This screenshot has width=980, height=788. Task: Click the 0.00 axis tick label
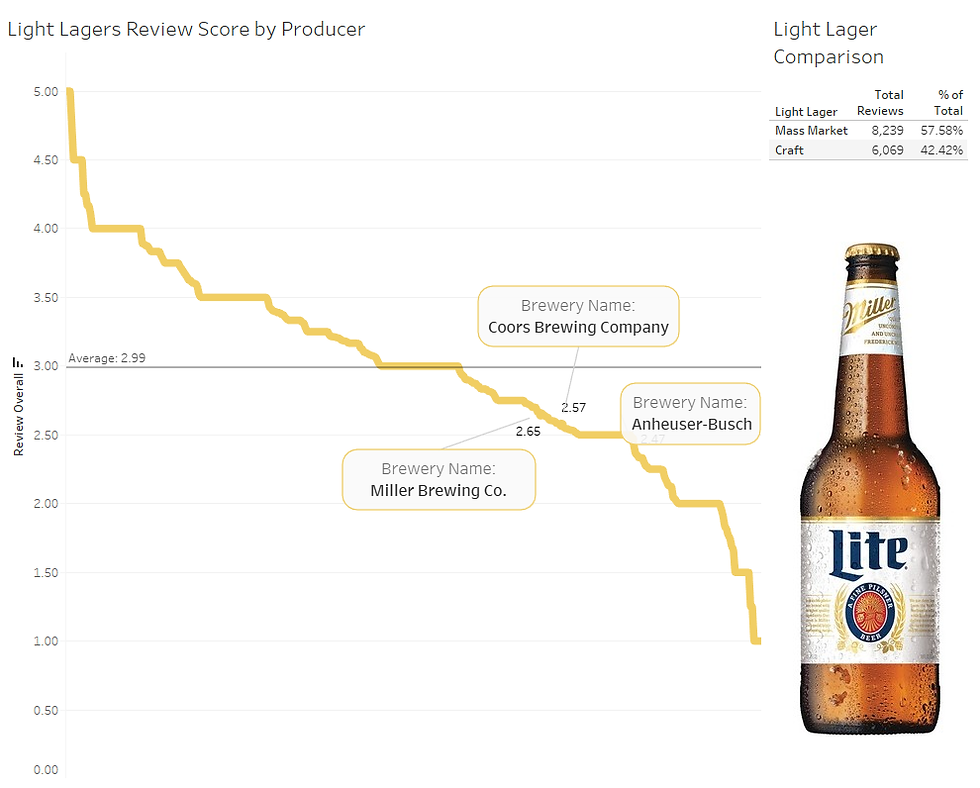click(46, 770)
